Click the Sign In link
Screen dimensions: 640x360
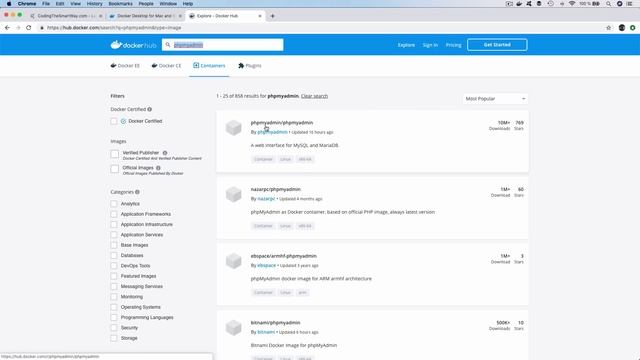pyautogui.click(x=430, y=45)
